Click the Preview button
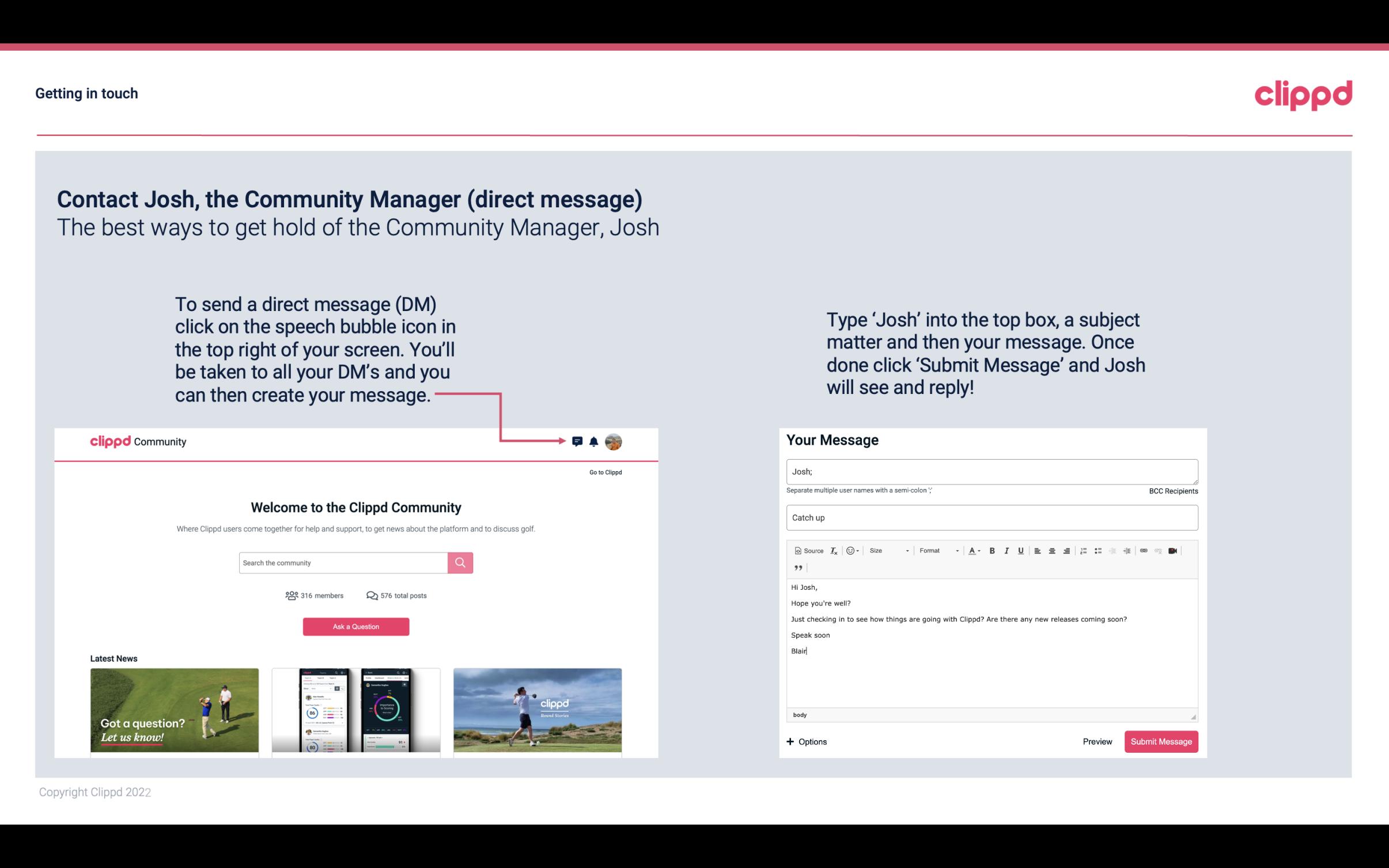Screen dimensions: 1389x868 1097,741
